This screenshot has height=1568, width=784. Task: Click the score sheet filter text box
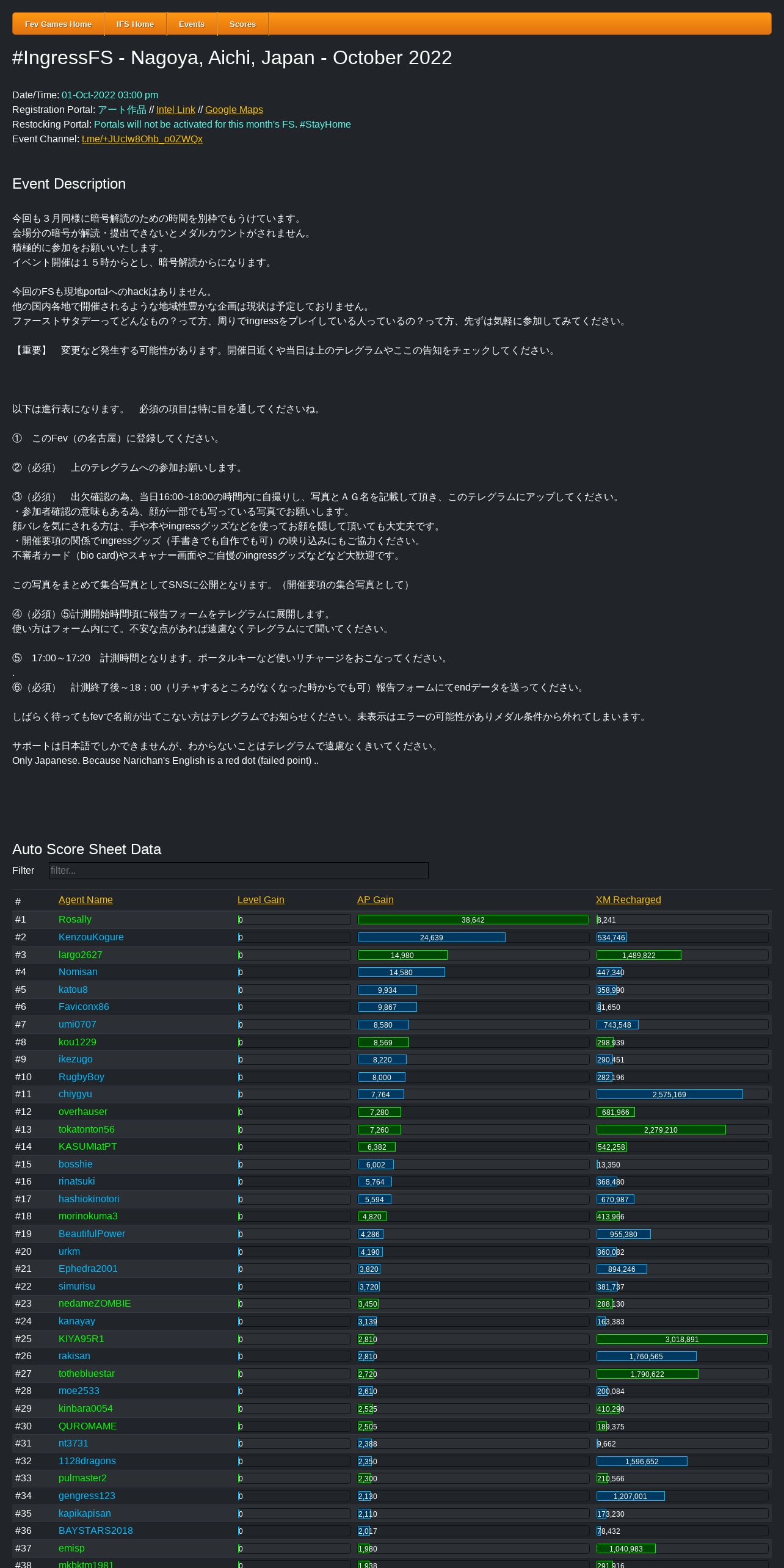pos(238,870)
